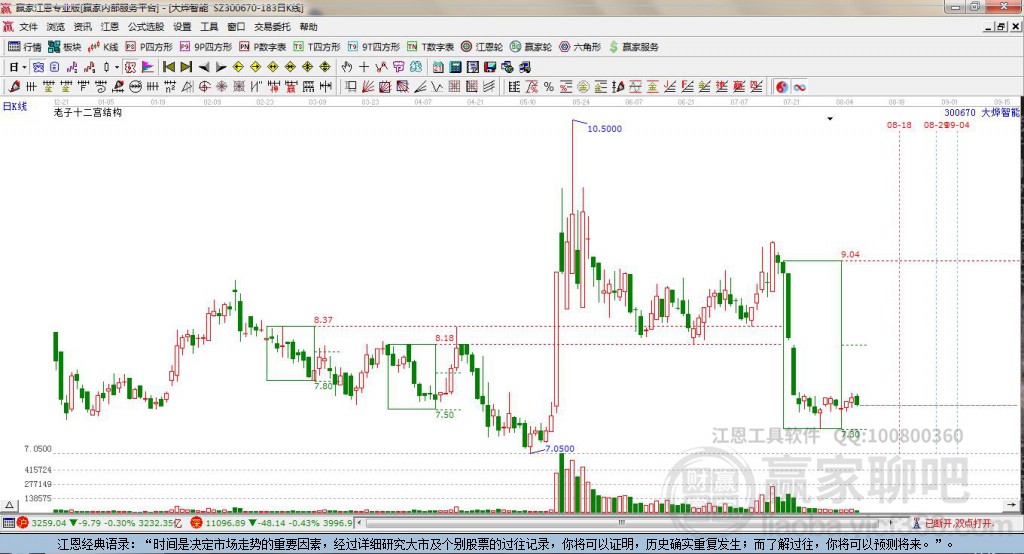The image size is (1024, 554).
Task: Click the 300670 stock code label
Action: pyautogui.click(x=960, y=112)
